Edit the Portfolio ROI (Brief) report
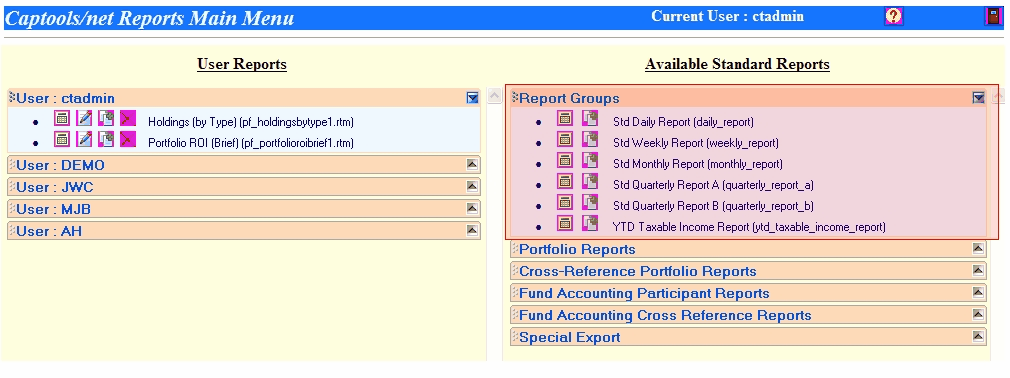Image resolution: width=1010 pixels, height=378 pixels. click(x=84, y=139)
